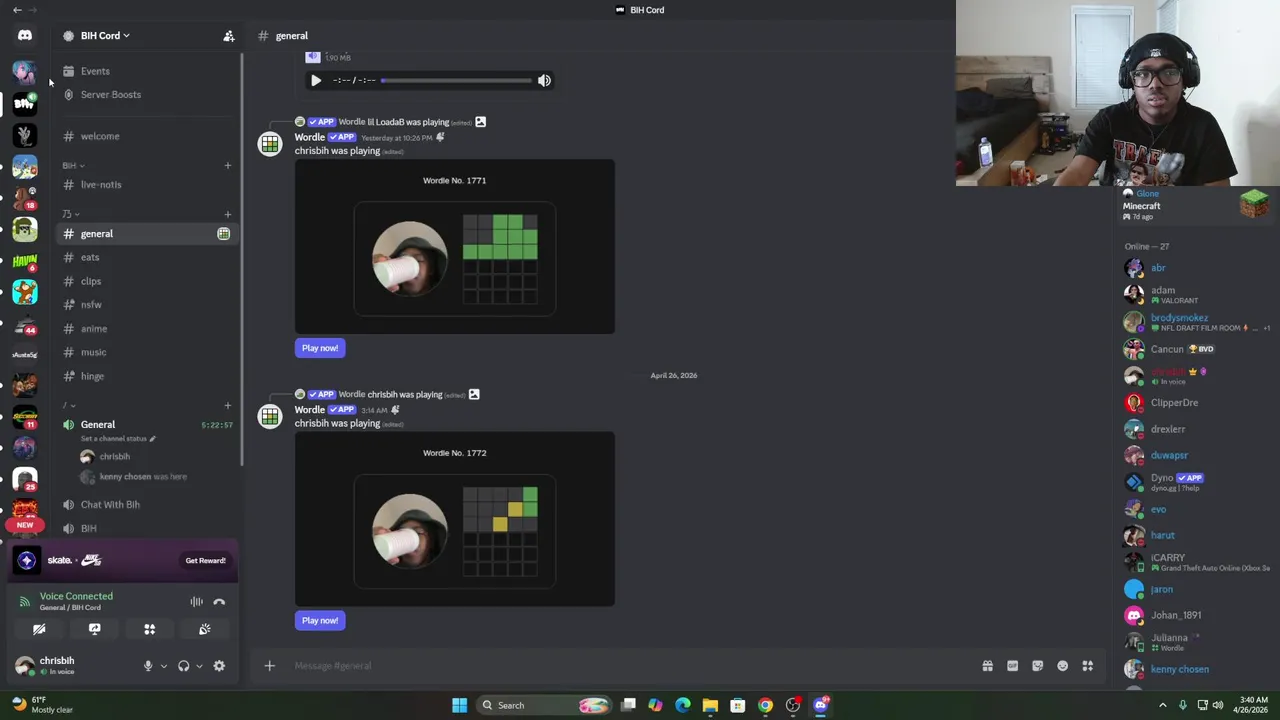This screenshot has height=720, width=1280.
Task: Open the music channel
Action: 93,352
